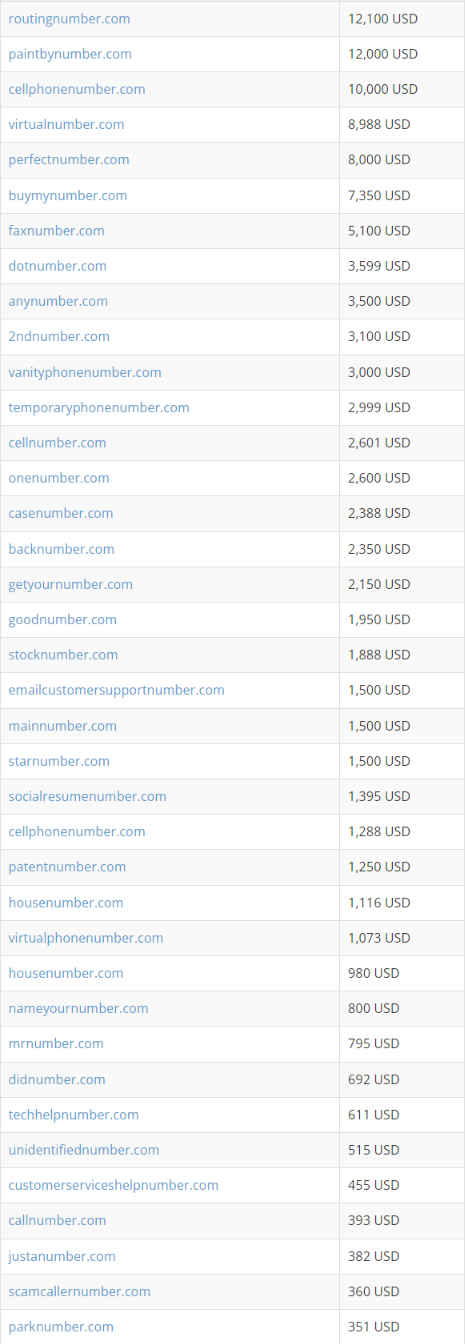Open faxnumber.com link
465x1344 pixels.
(56, 231)
